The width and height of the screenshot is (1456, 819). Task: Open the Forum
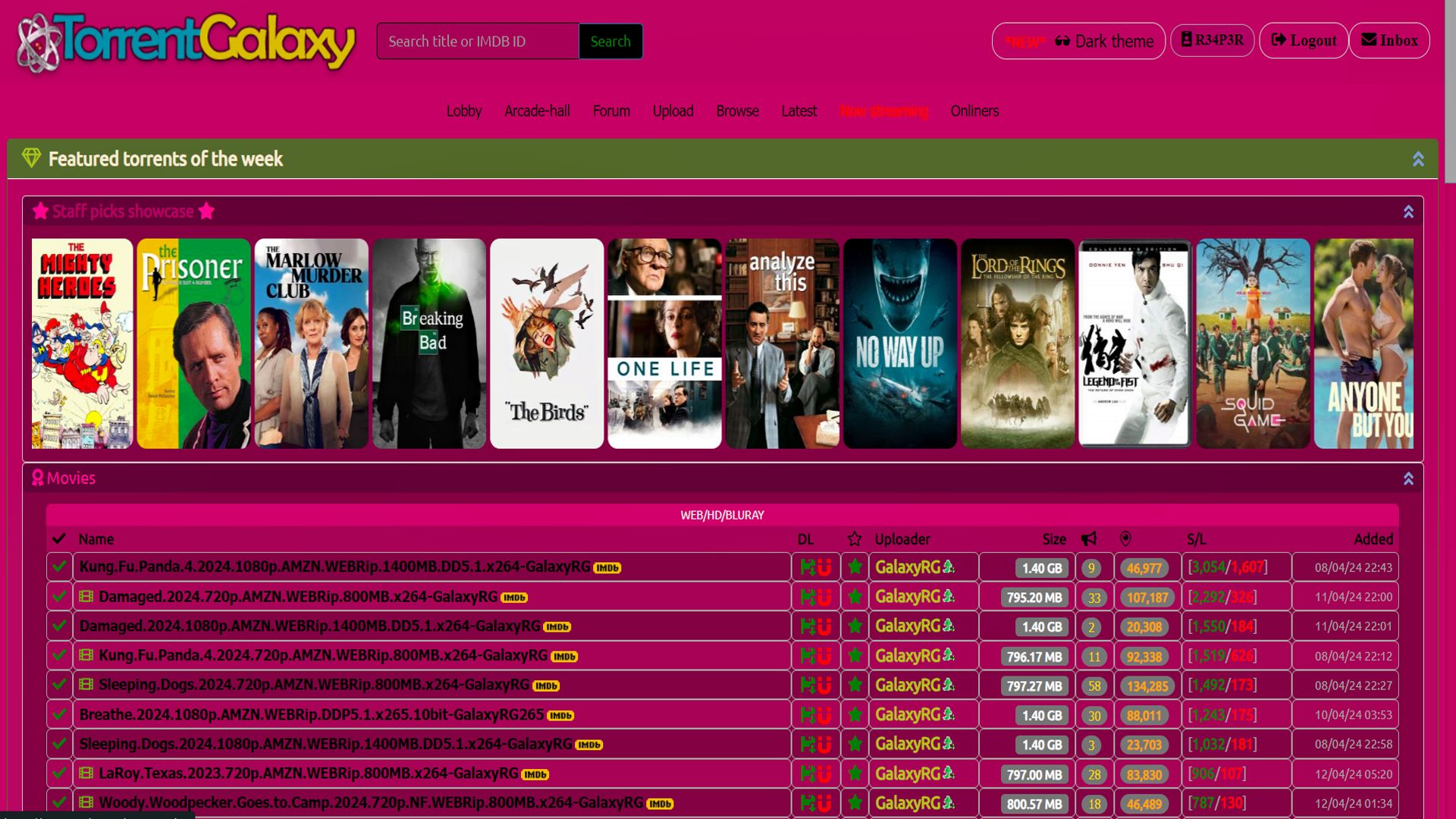[x=611, y=111]
